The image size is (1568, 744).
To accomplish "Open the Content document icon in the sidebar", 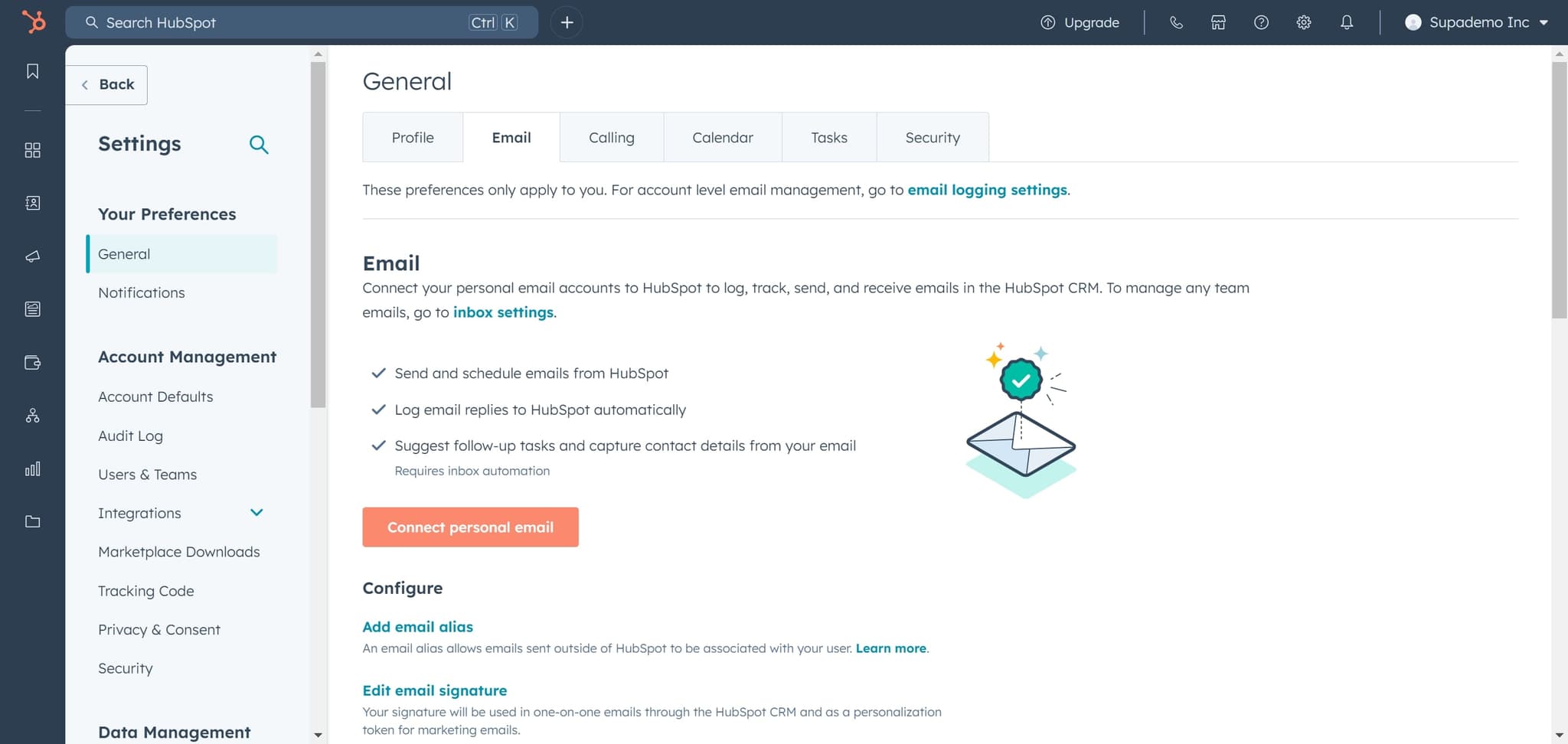I will (x=32, y=309).
